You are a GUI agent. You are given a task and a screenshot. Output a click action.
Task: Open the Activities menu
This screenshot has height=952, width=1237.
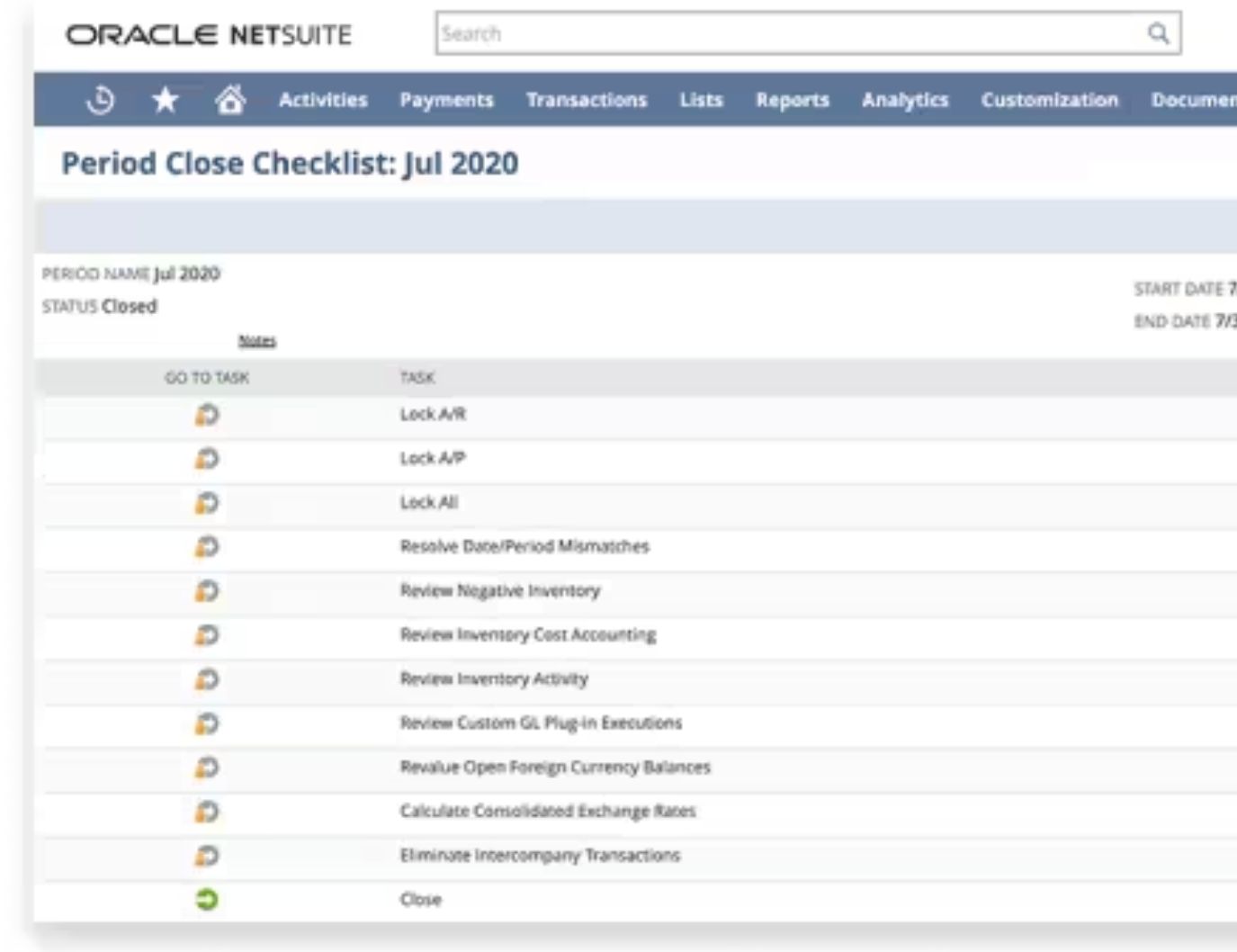click(x=323, y=100)
